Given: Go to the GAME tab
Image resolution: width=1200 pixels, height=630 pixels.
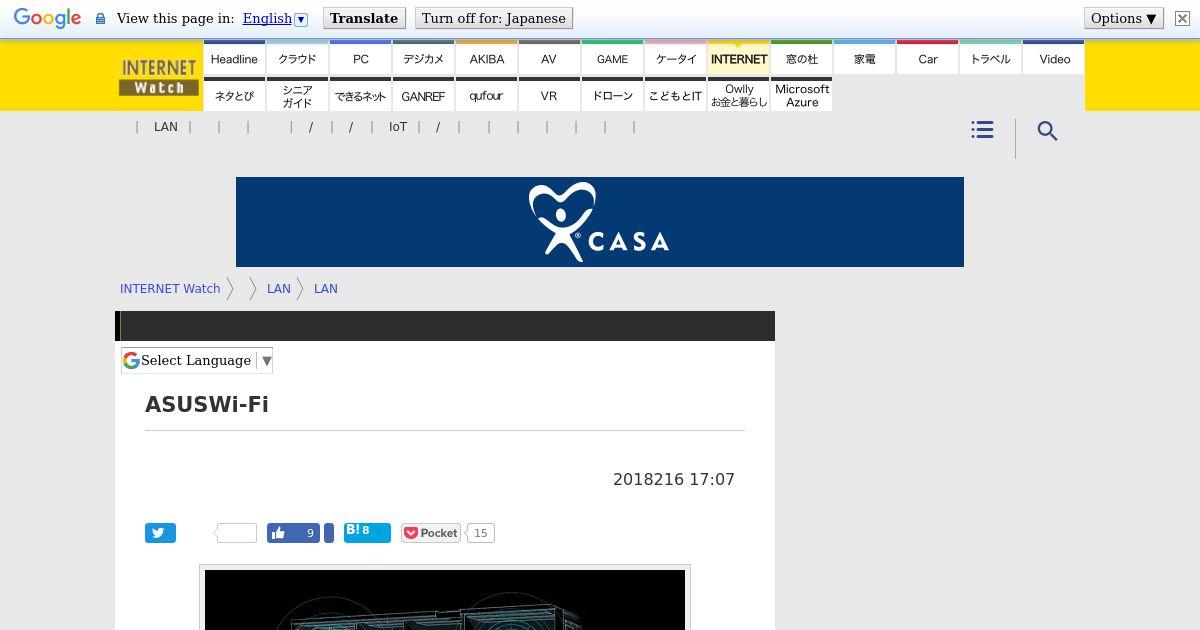Looking at the screenshot, I should (x=612, y=59).
